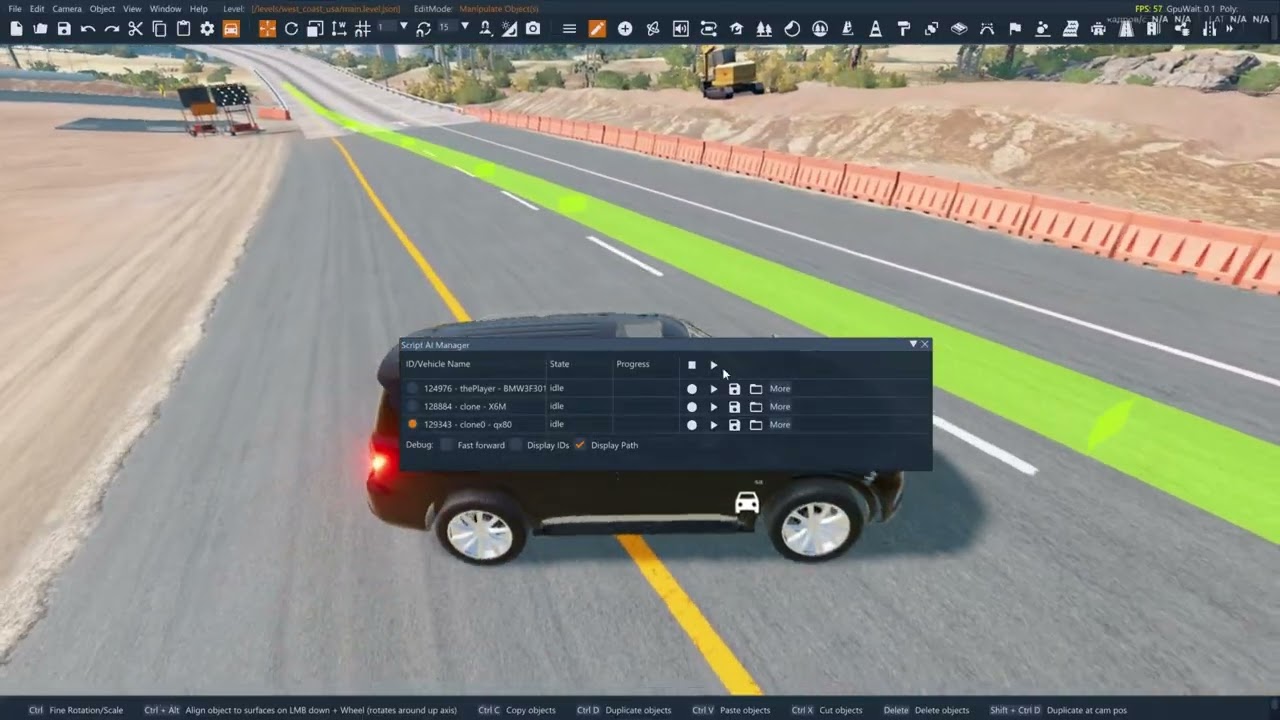Open the Camera menu

[x=67, y=9]
